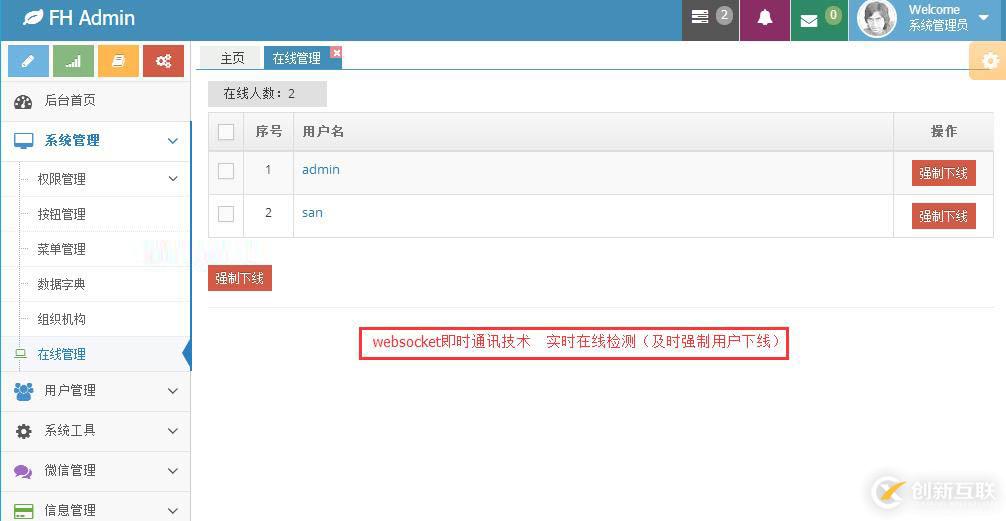Image resolution: width=1006 pixels, height=521 pixels.
Task: Click the 权限管理 submenu label
Action: coord(62,180)
